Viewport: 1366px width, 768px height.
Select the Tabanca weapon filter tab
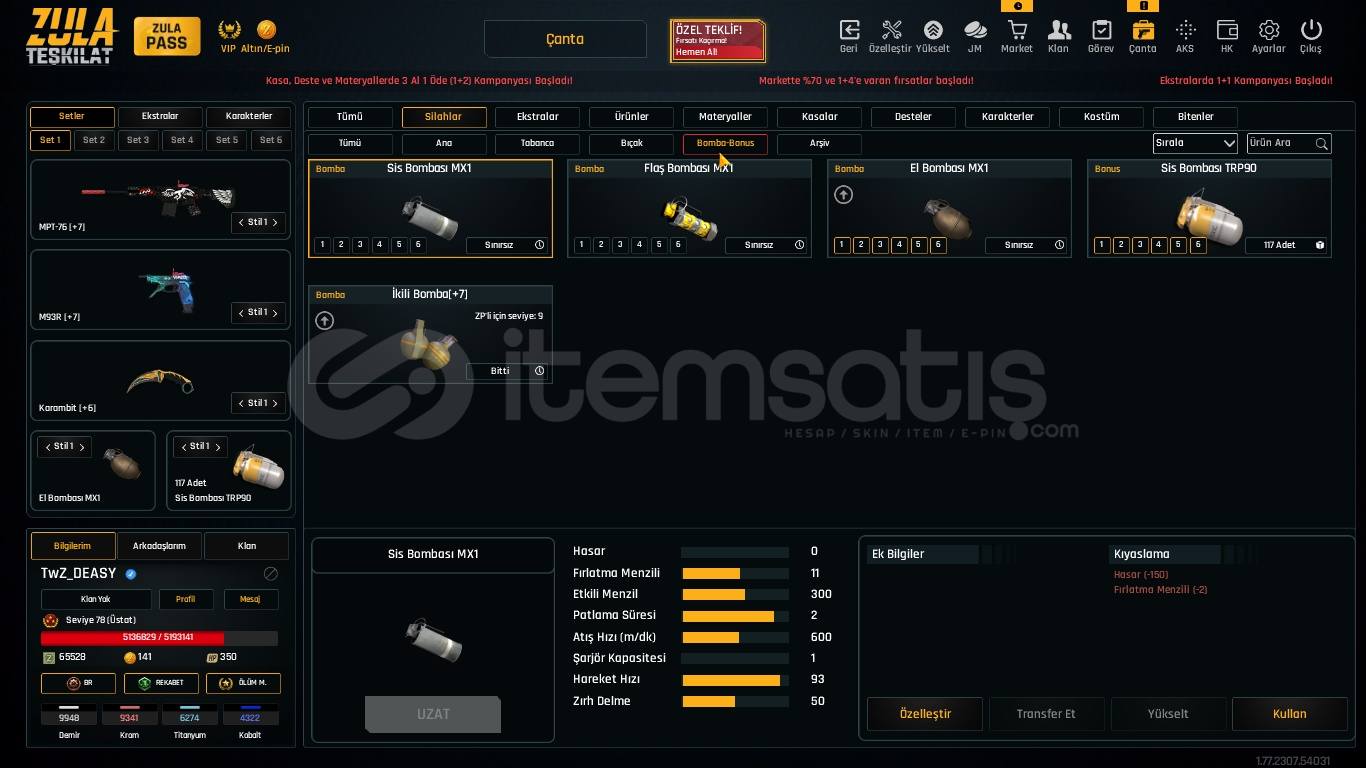tap(537, 143)
